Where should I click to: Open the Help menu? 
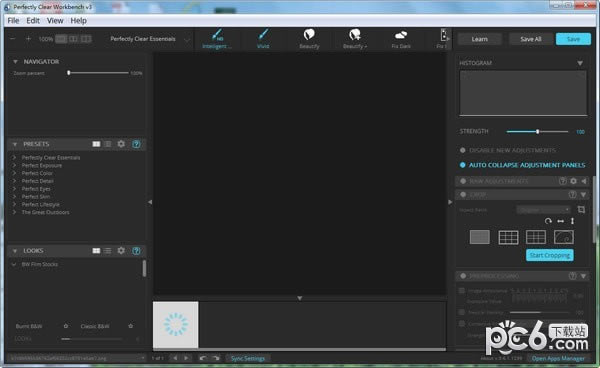point(78,21)
